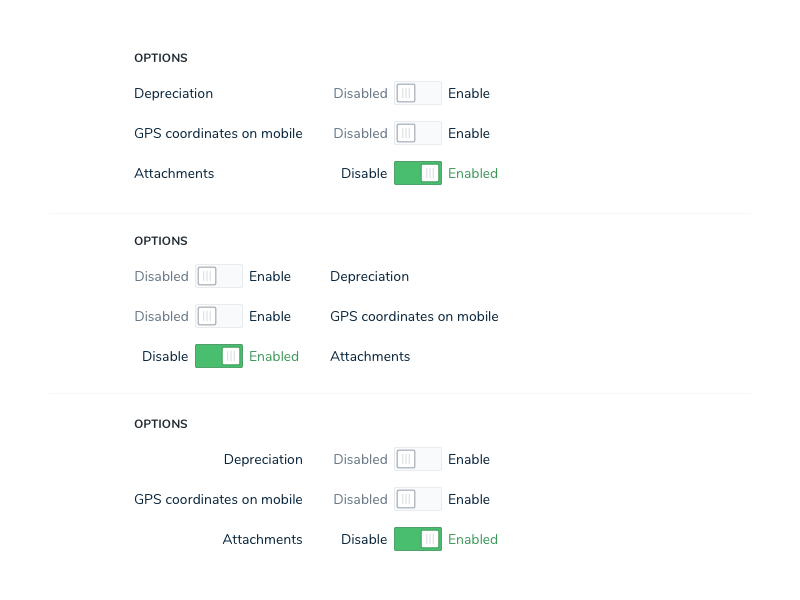
Task: Switch on Depreciation in the second section
Action: [x=218, y=276]
